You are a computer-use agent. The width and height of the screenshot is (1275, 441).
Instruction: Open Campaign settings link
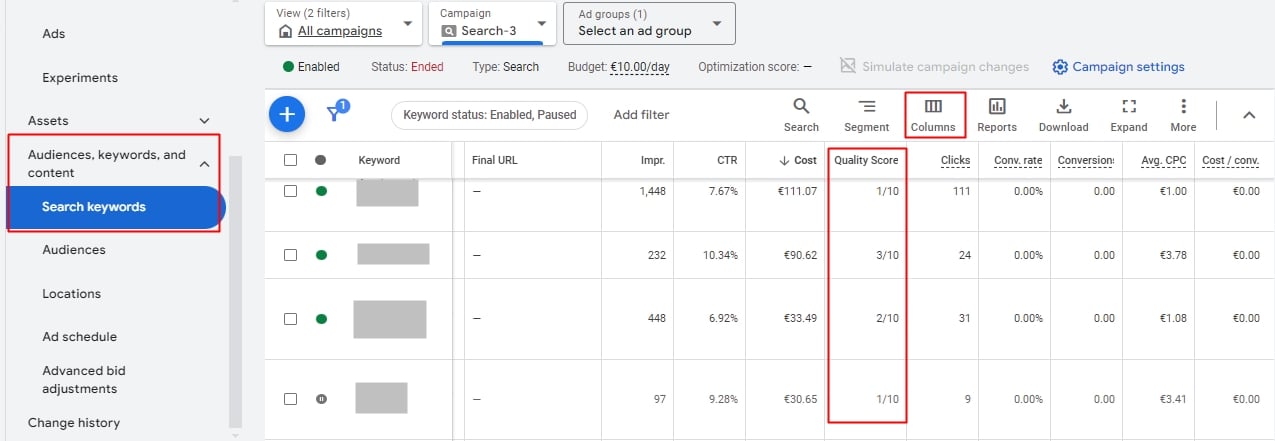(x=1118, y=67)
